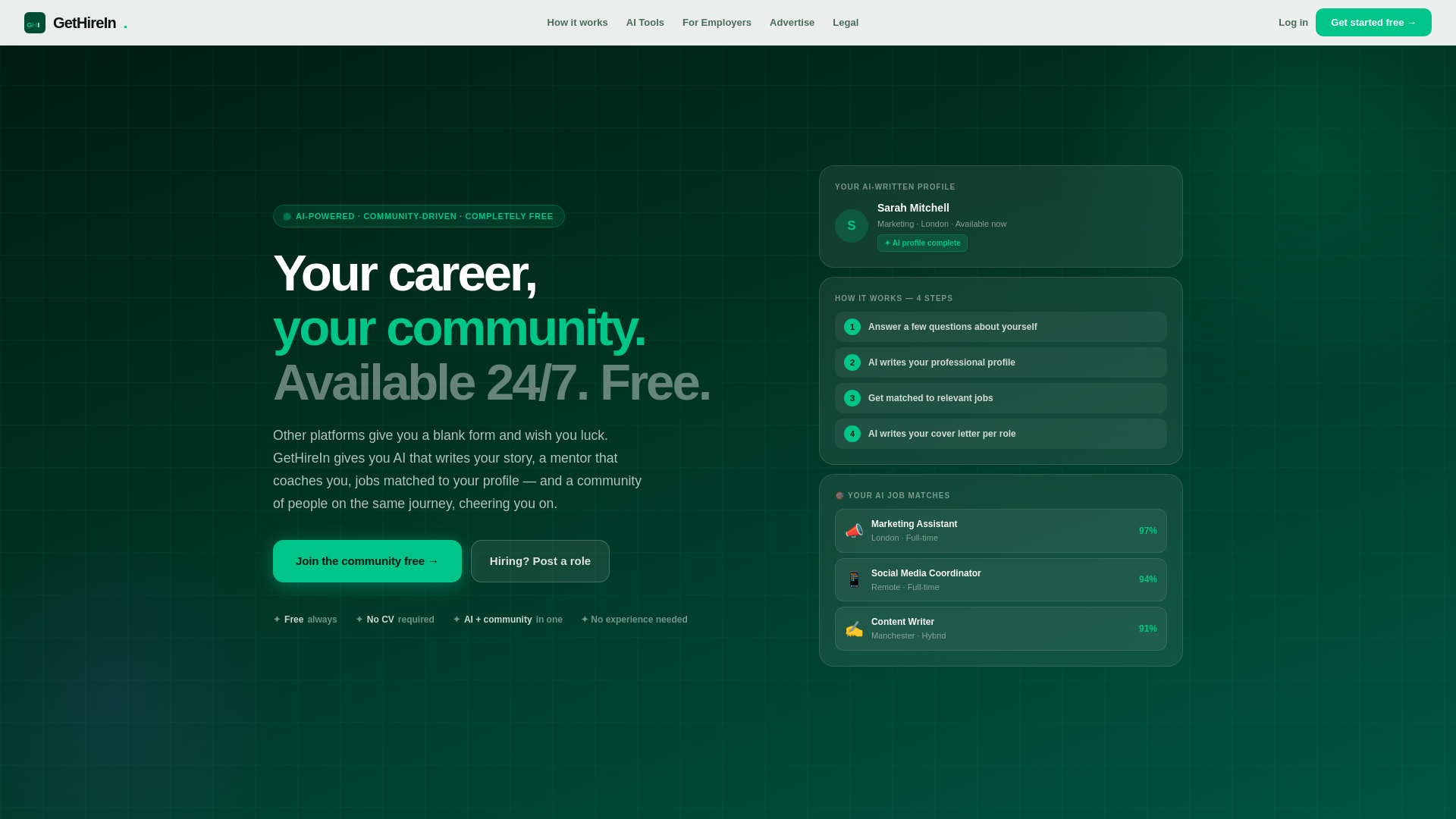Click the Sarah Mitchell avatar circle
Screen dimensions: 1456x819
point(852,226)
